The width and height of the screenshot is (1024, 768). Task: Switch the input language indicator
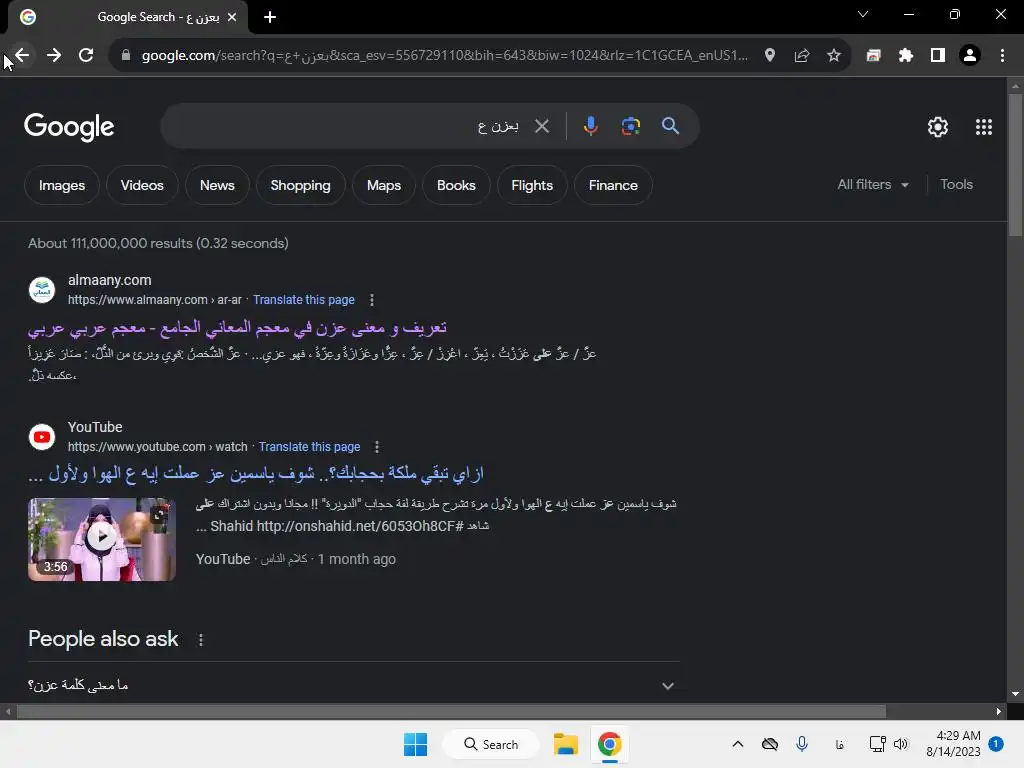click(x=840, y=744)
